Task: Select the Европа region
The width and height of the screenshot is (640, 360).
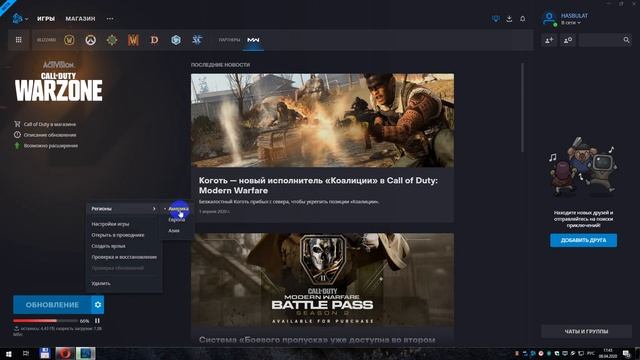Action: coord(177,220)
